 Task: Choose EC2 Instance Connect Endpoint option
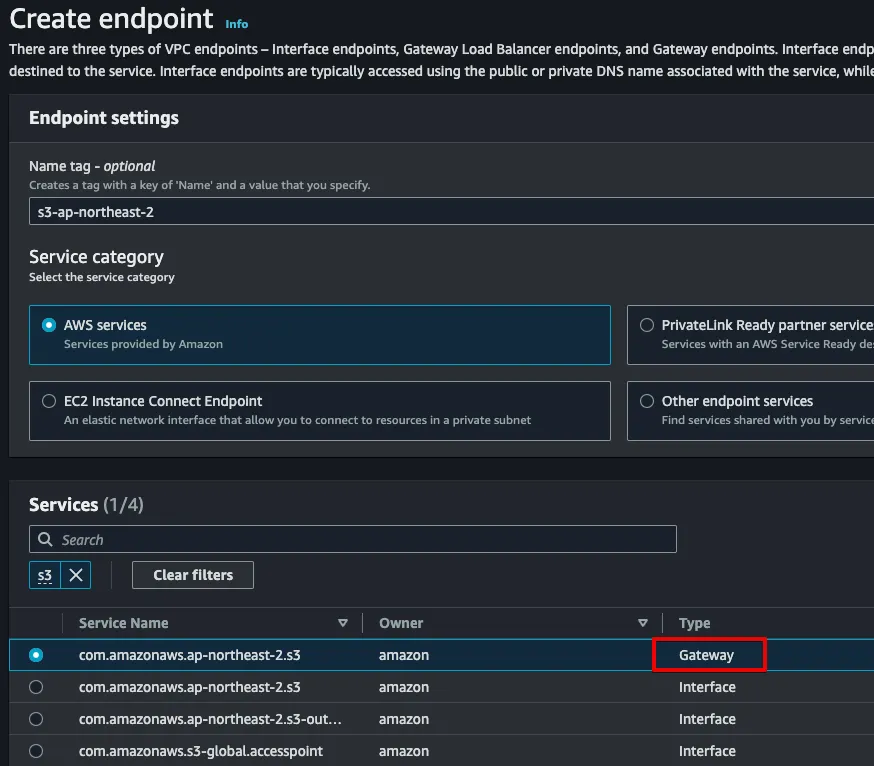pyautogui.click(x=49, y=401)
